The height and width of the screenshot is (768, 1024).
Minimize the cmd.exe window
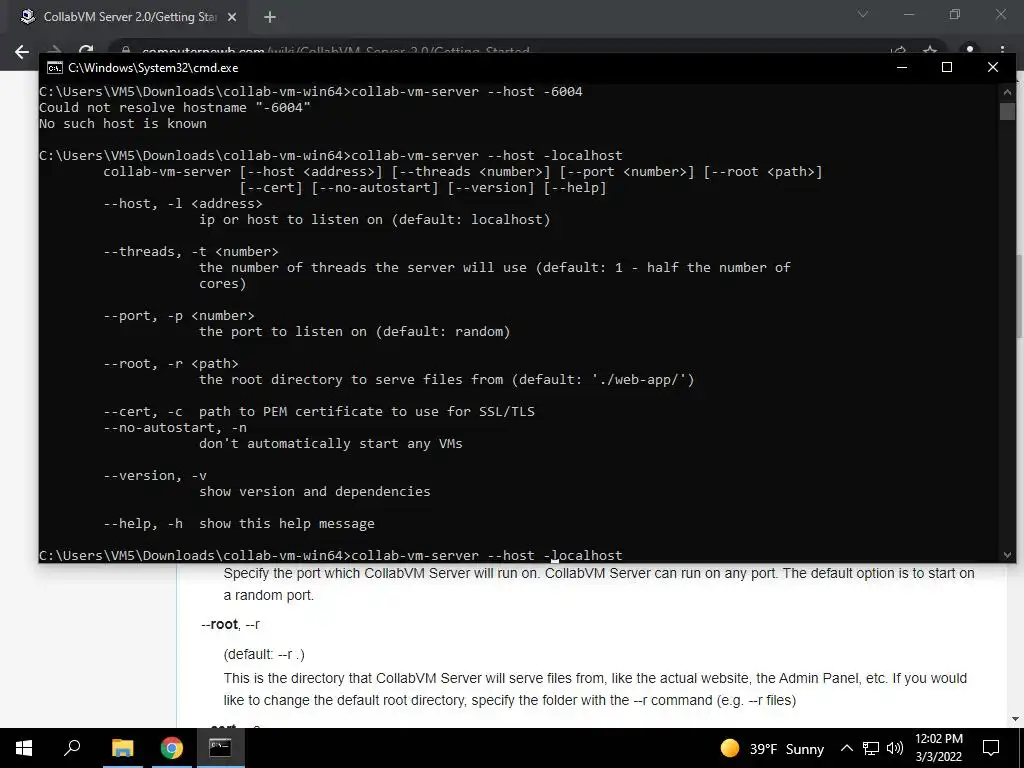pyautogui.click(x=902, y=67)
